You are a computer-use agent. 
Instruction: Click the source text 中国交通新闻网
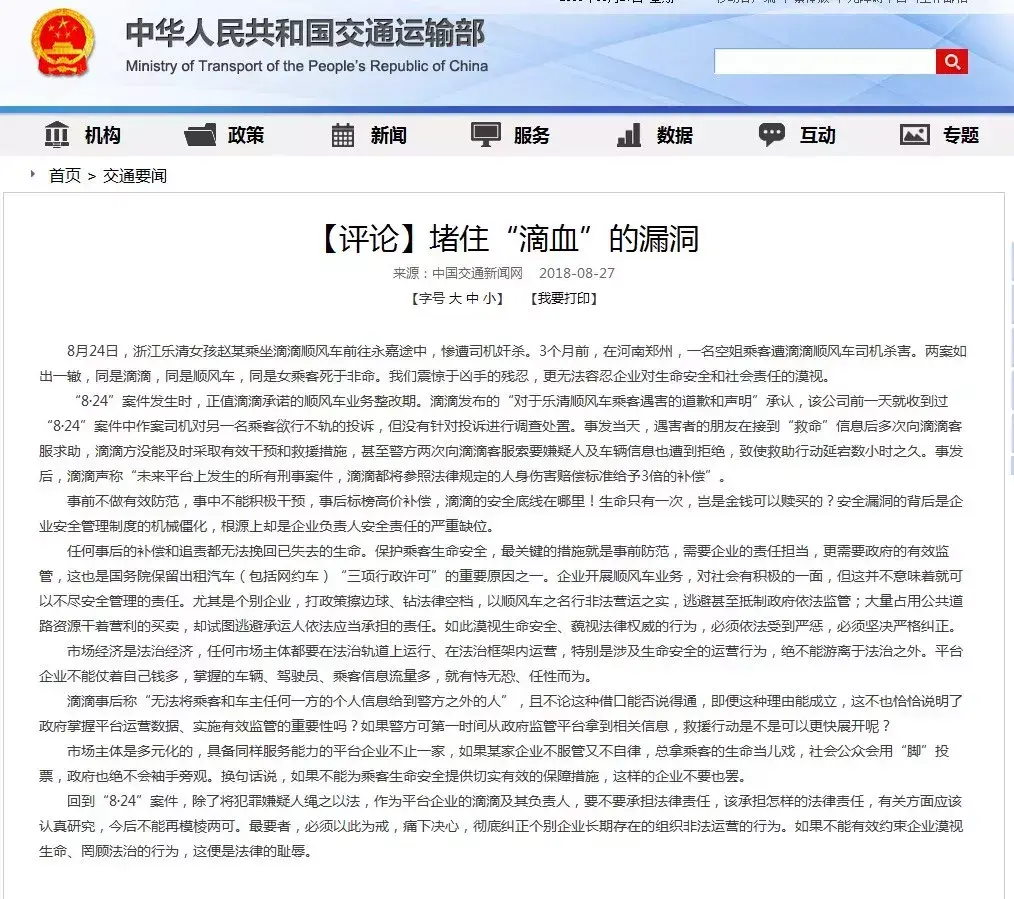477,273
